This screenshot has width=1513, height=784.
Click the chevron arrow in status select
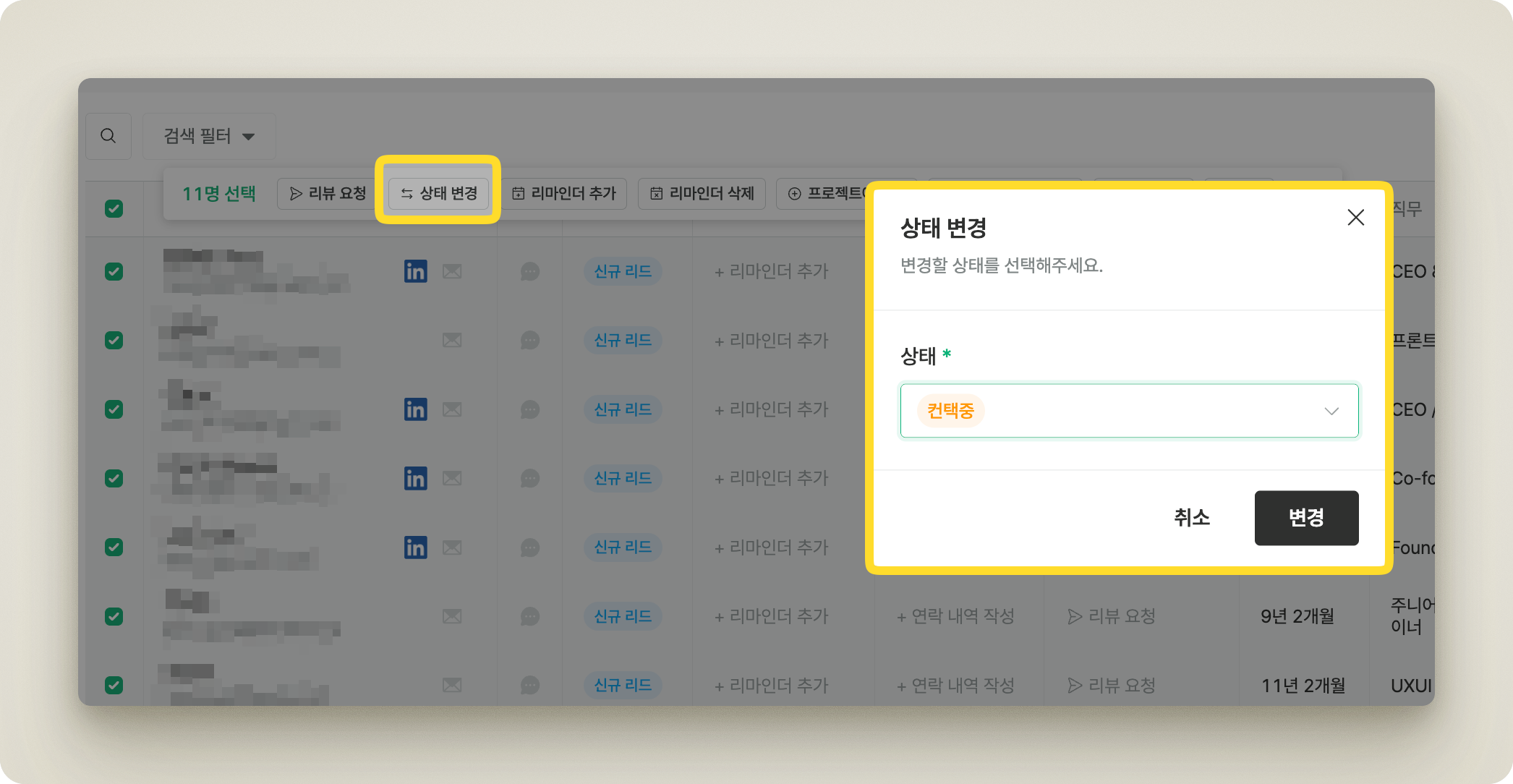tap(1331, 411)
